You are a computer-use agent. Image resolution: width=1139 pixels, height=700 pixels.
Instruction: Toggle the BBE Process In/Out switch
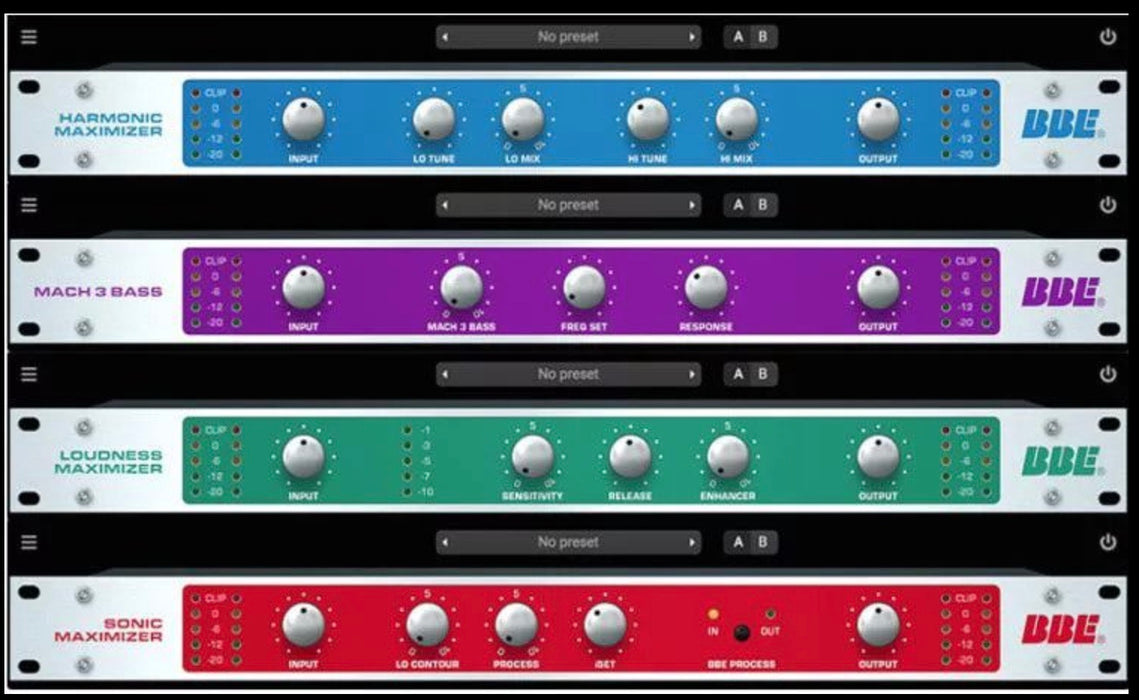click(741, 632)
